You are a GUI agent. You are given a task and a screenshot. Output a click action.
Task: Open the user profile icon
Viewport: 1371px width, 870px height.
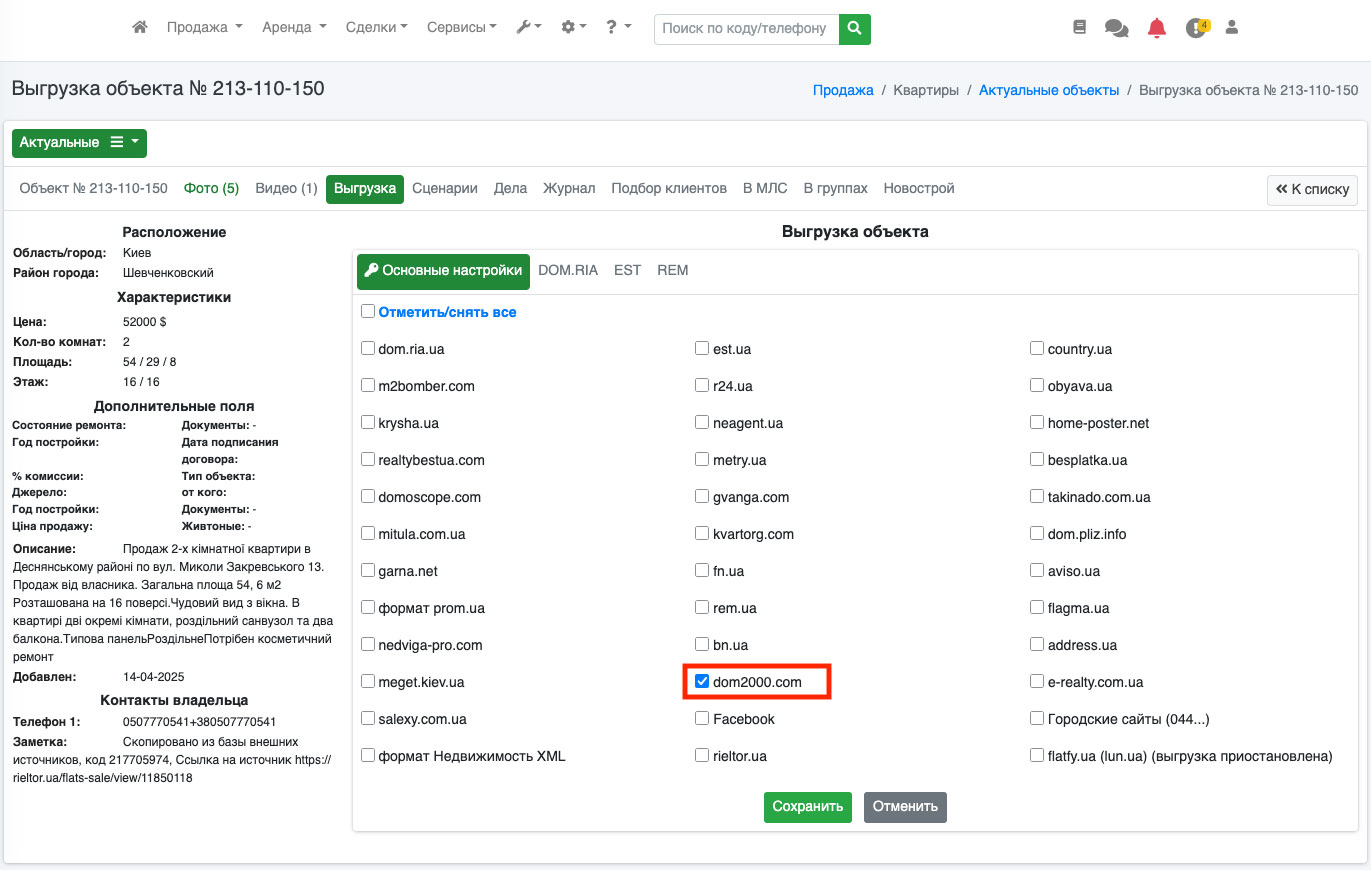point(1232,28)
